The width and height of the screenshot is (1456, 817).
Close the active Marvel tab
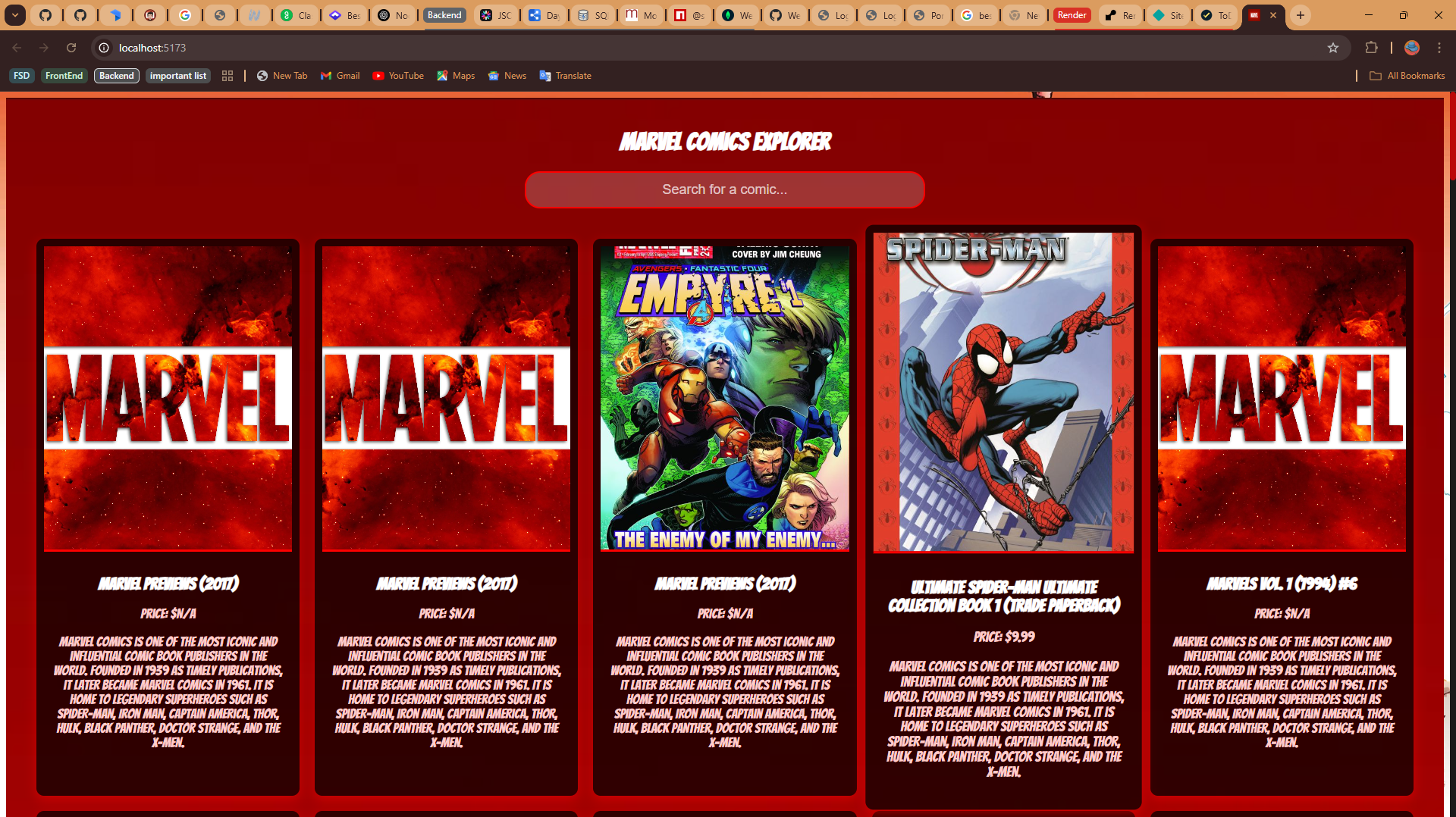coord(1273,15)
